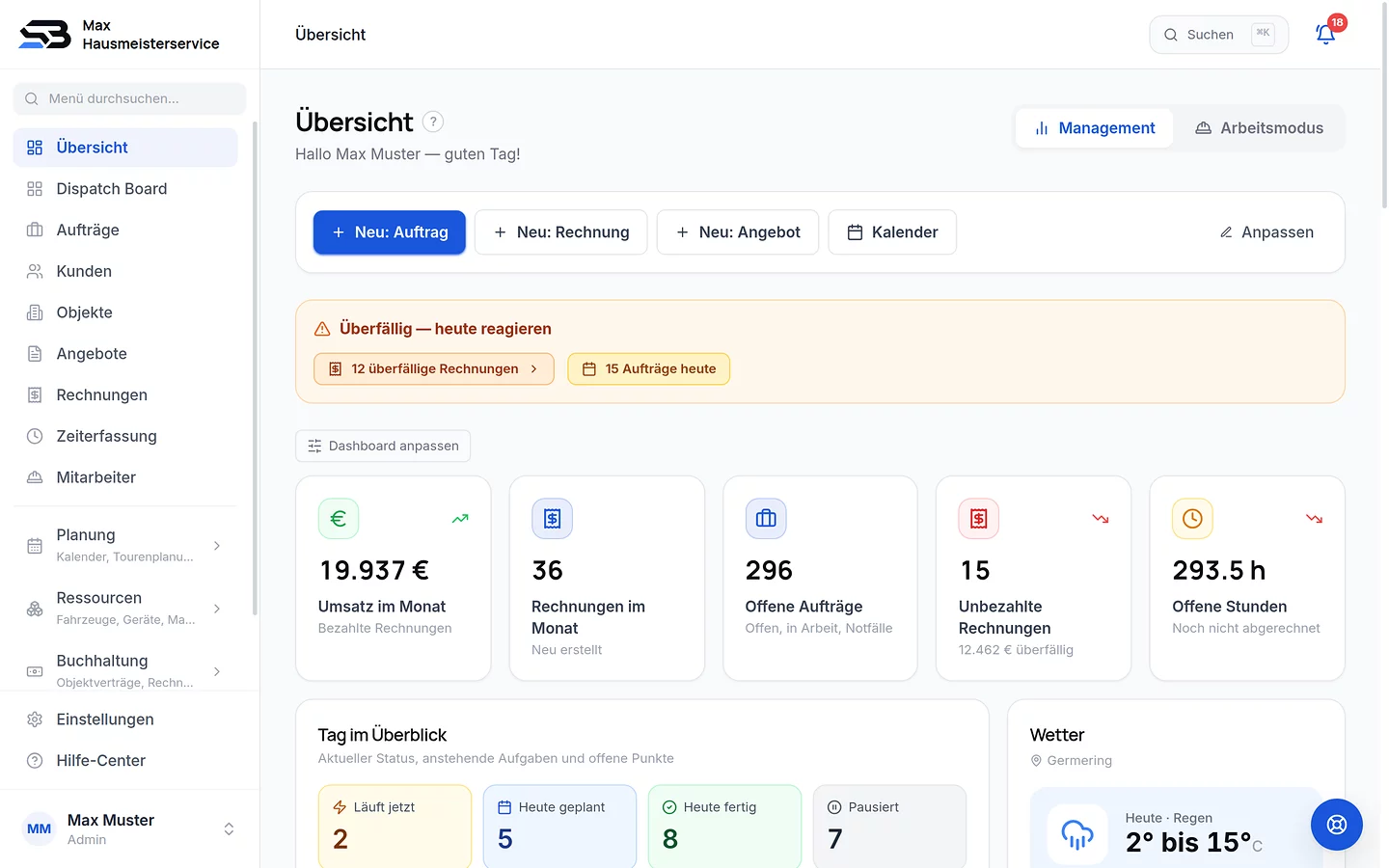Click the Menü durchsuchen search field

tap(129, 98)
